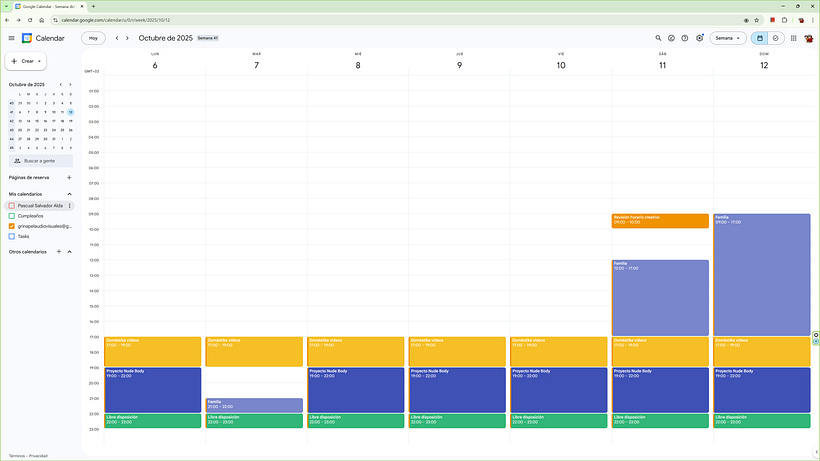
Task: Click the Buscar a gente field
Action: 41,160
